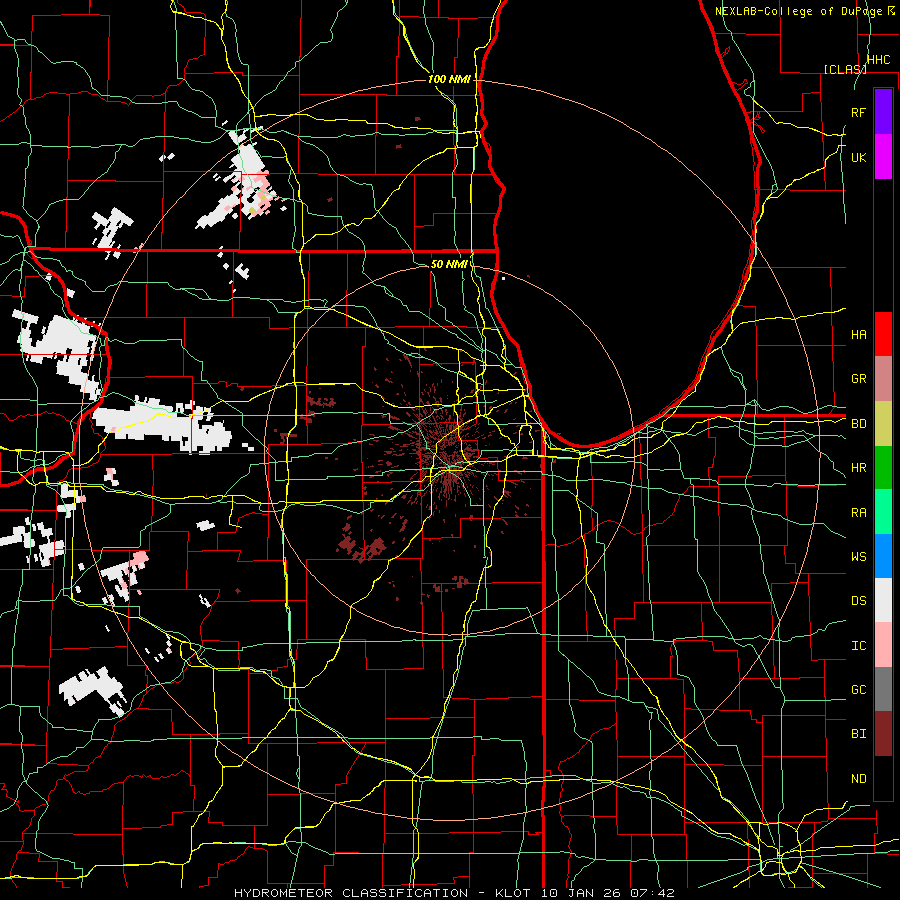Select the BD text label in legend
This screenshot has height=900, width=900.
pyautogui.click(x=858, y=424)
